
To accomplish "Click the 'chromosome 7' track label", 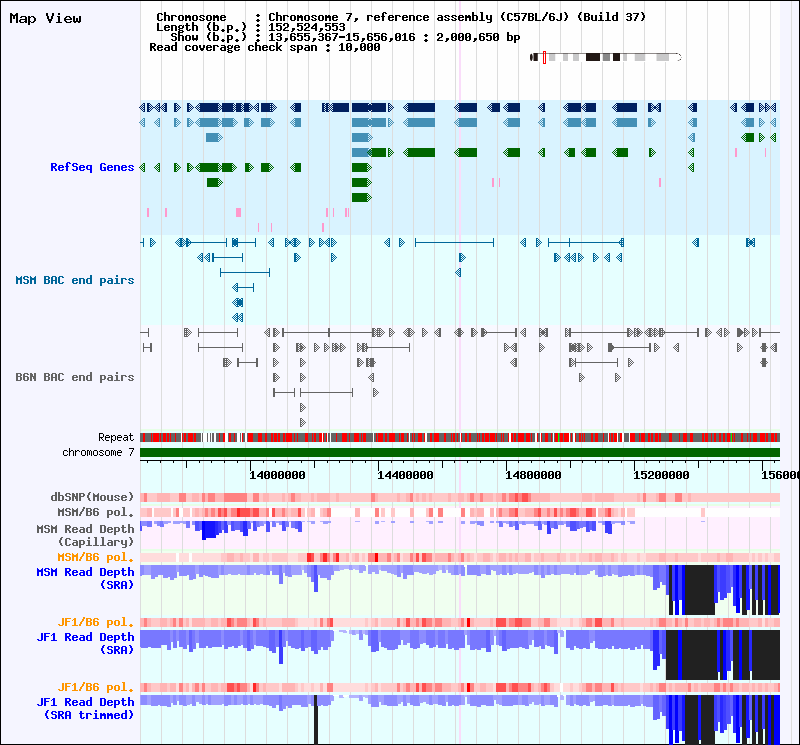I will click(98, 452).
